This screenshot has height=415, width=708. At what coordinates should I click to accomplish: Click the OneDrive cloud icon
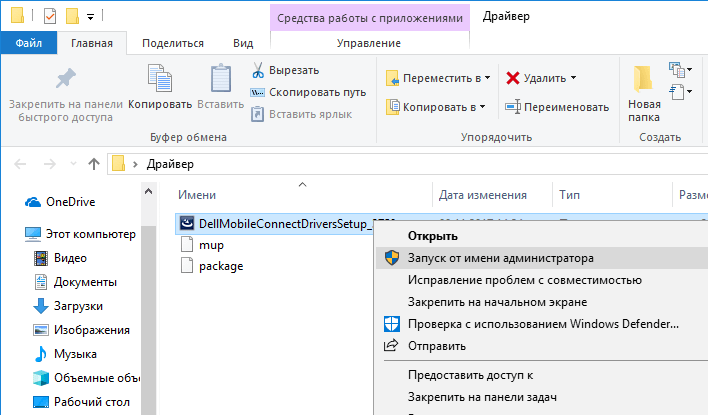33,202
